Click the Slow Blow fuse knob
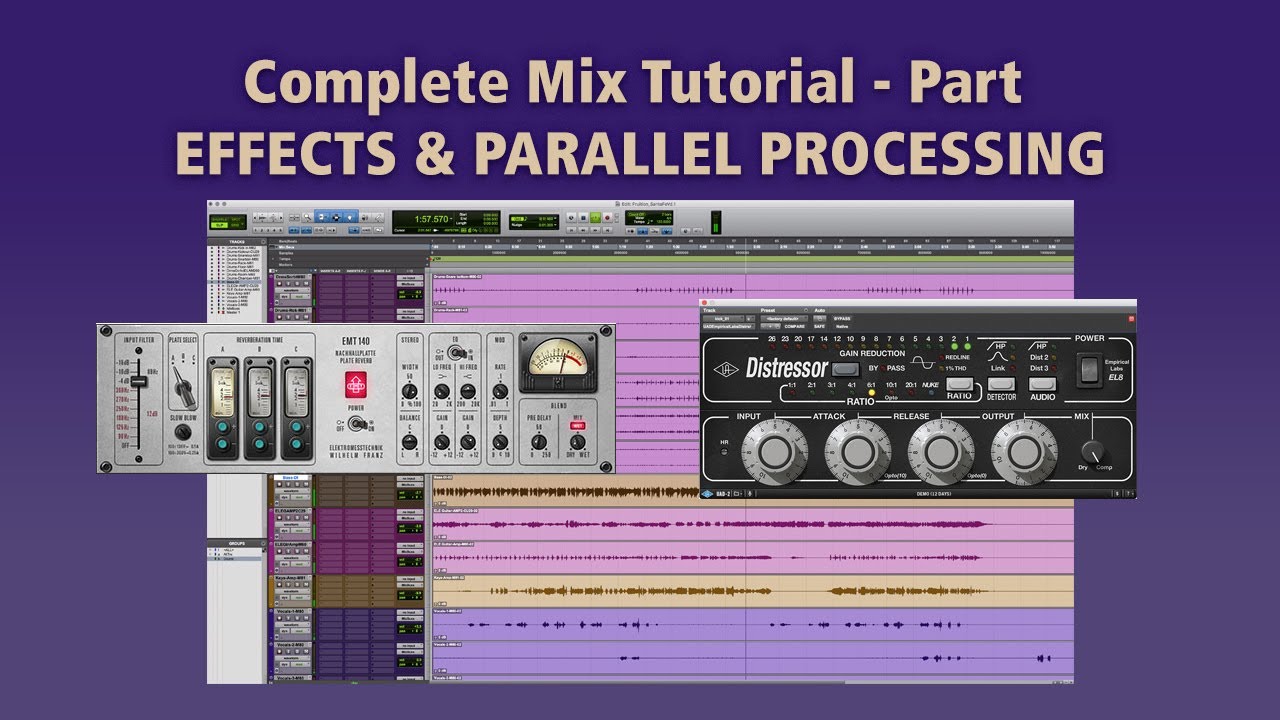The height and width of the screenshot is (720, 1280). [x=183, y=432]
